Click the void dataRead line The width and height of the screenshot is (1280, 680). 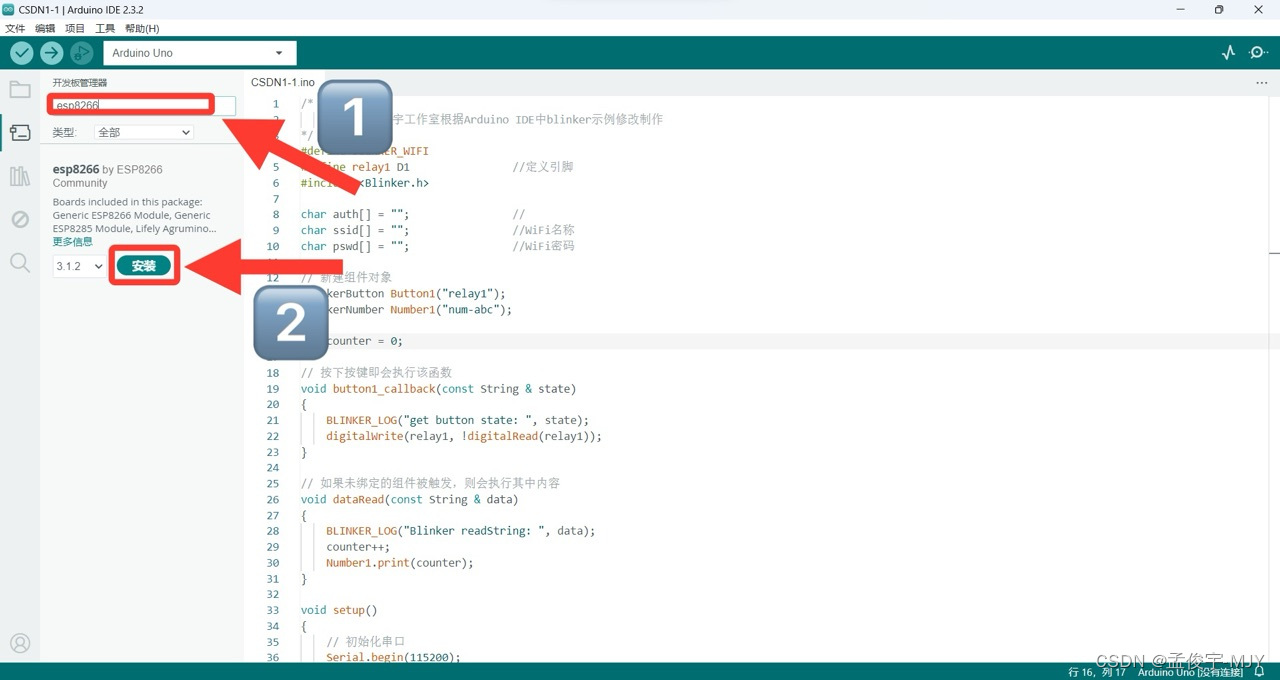click(x=409, y=499)
